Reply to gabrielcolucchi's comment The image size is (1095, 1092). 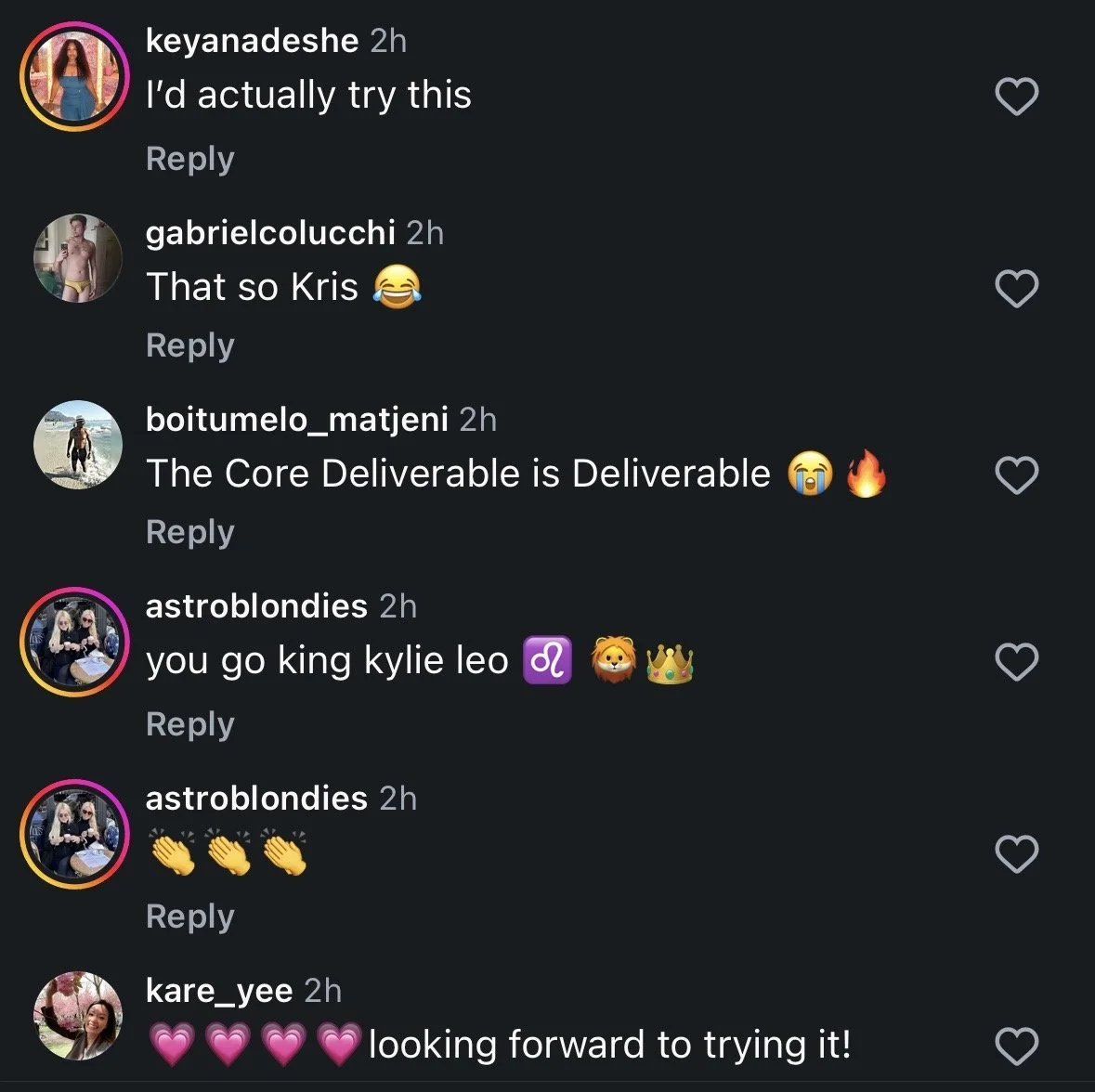point(190,346)
